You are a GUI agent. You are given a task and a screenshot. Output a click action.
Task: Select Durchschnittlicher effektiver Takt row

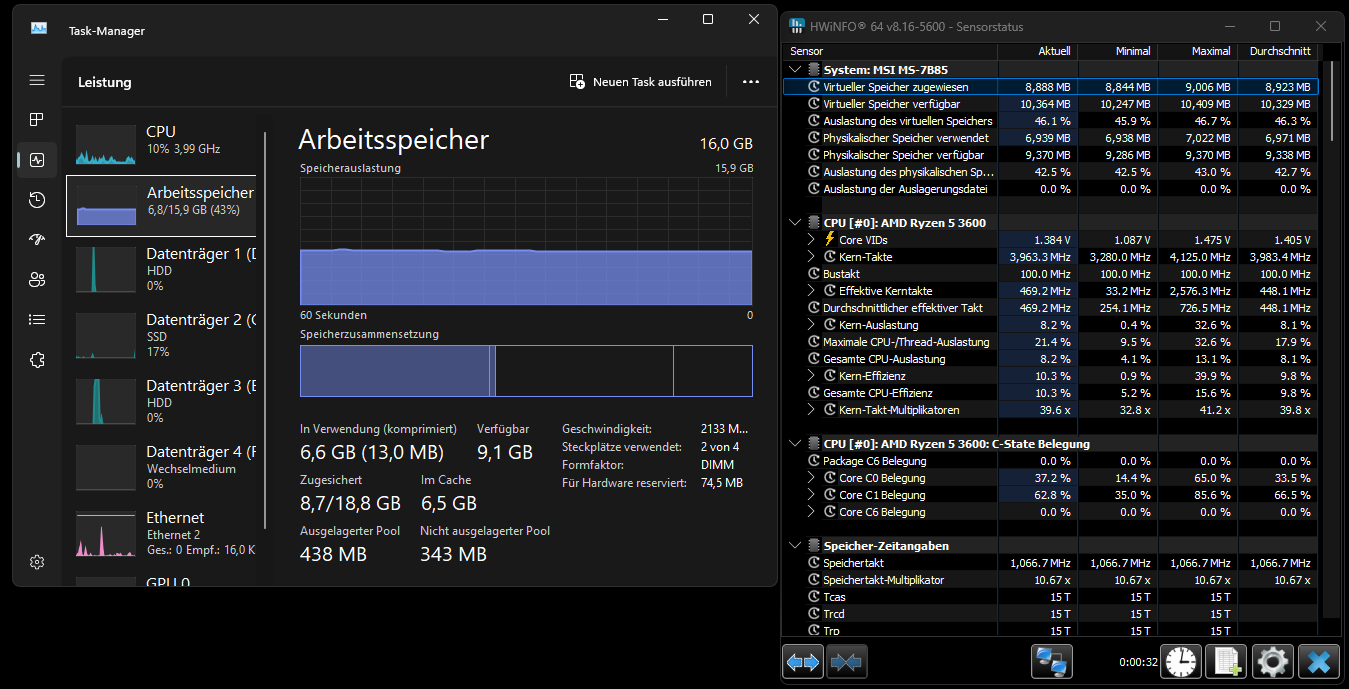click(1050, 308)
